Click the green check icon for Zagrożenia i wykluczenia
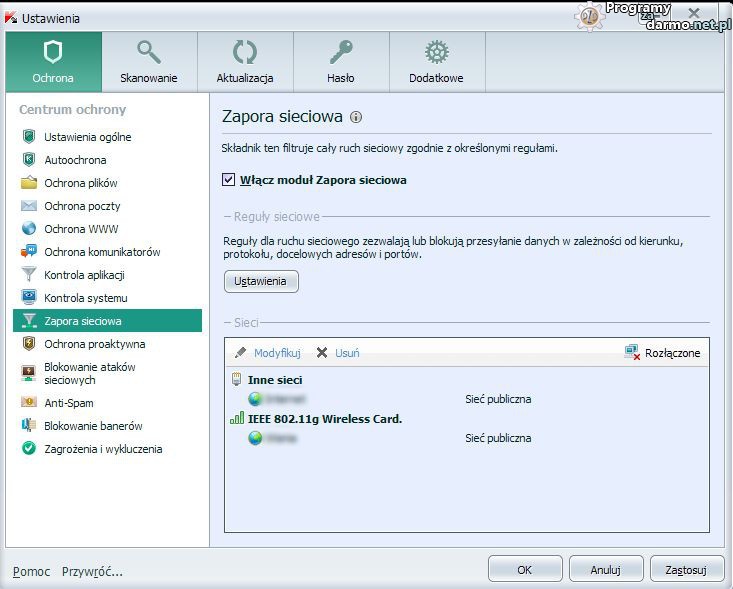The height and width of the screenshot is (589, 733). 29,448
